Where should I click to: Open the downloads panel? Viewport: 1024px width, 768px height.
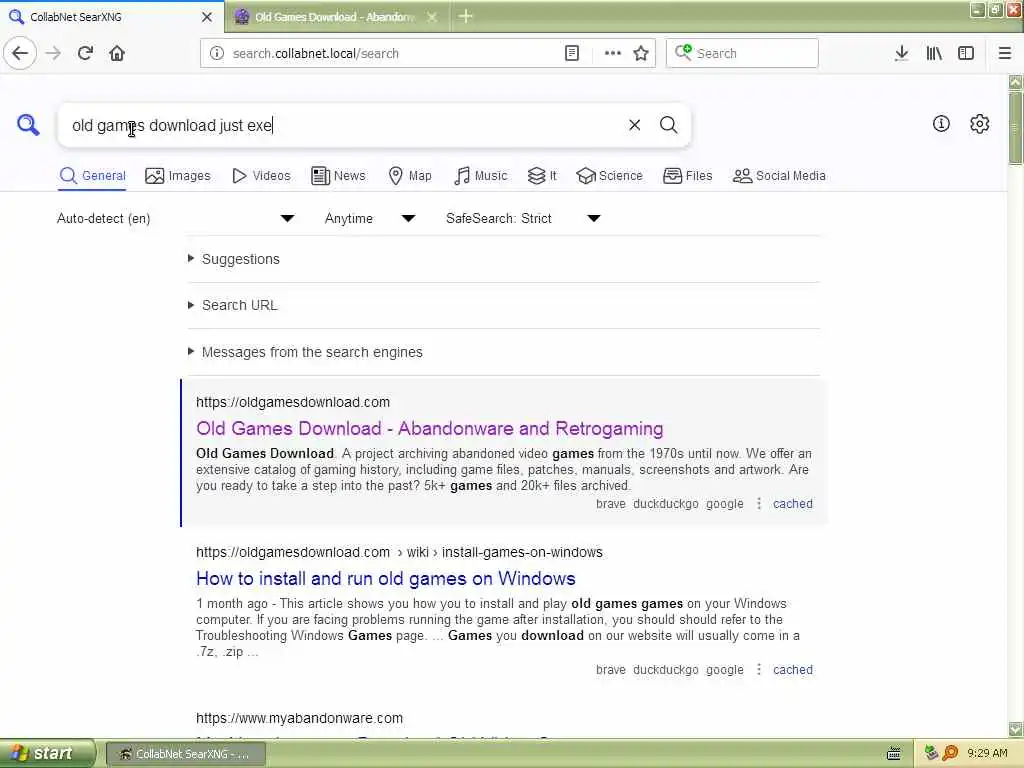click(x=901, y=53)
